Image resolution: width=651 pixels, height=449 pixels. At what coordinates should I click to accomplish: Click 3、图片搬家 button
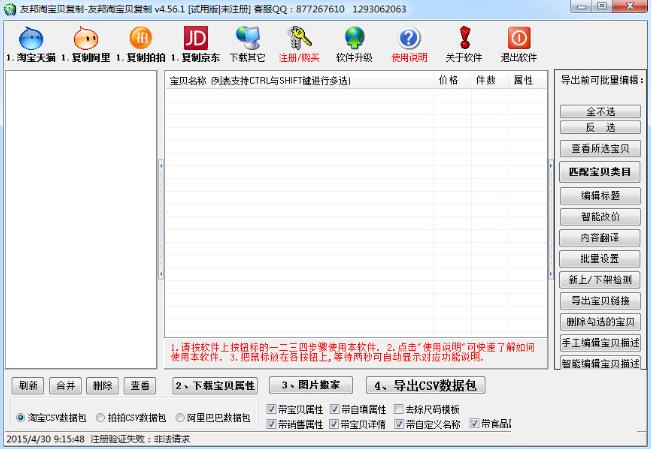point(311,385)
